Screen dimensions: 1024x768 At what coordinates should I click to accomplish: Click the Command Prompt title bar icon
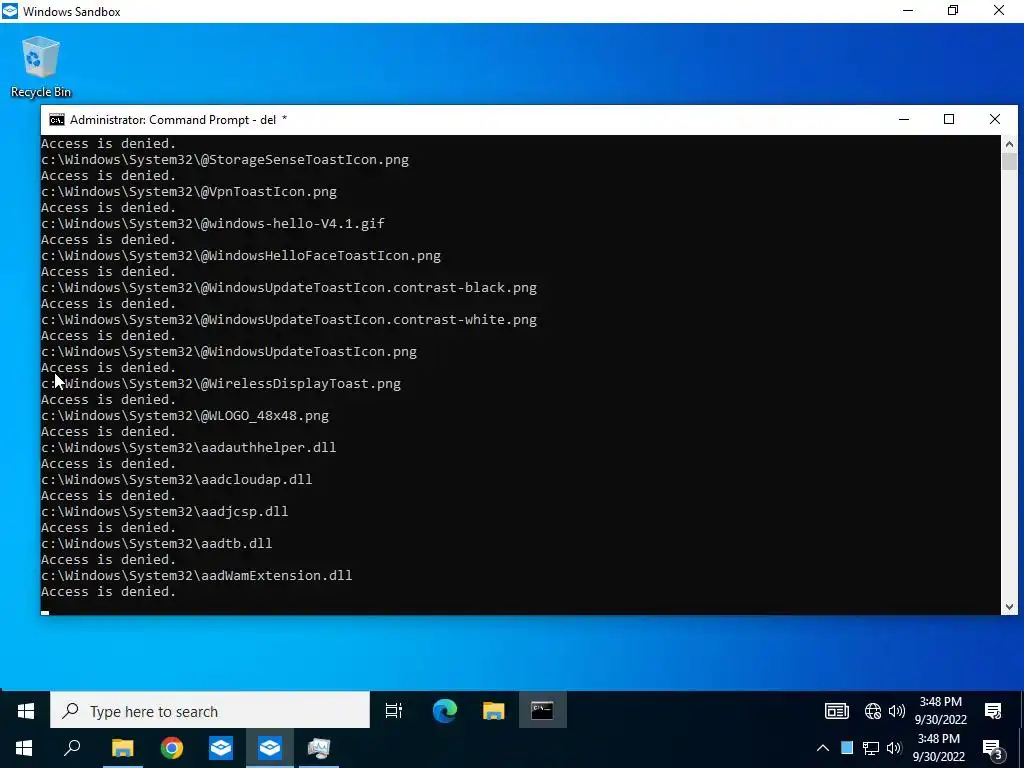[x=57, y=120]
